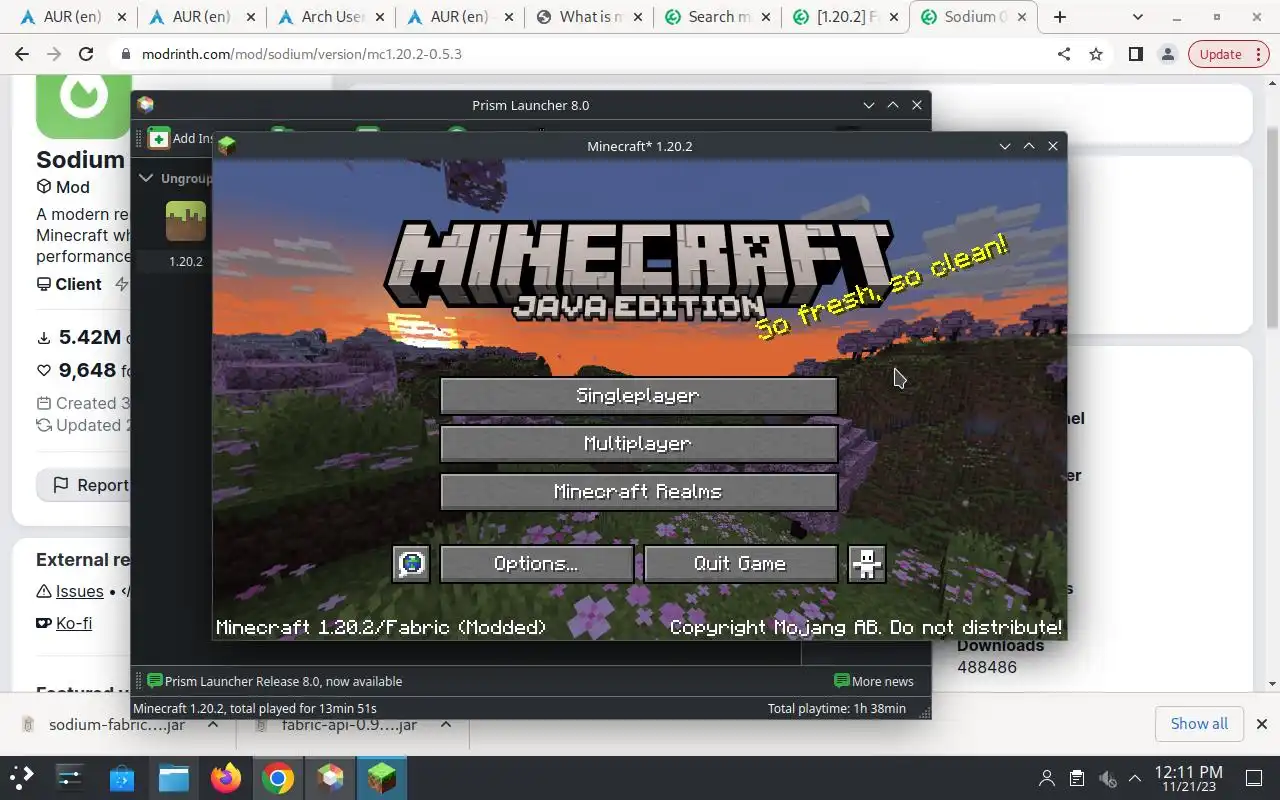Switch to '[1.20.2] F' Modrinth tab
1280x800 pixels.
pos(847,17)
